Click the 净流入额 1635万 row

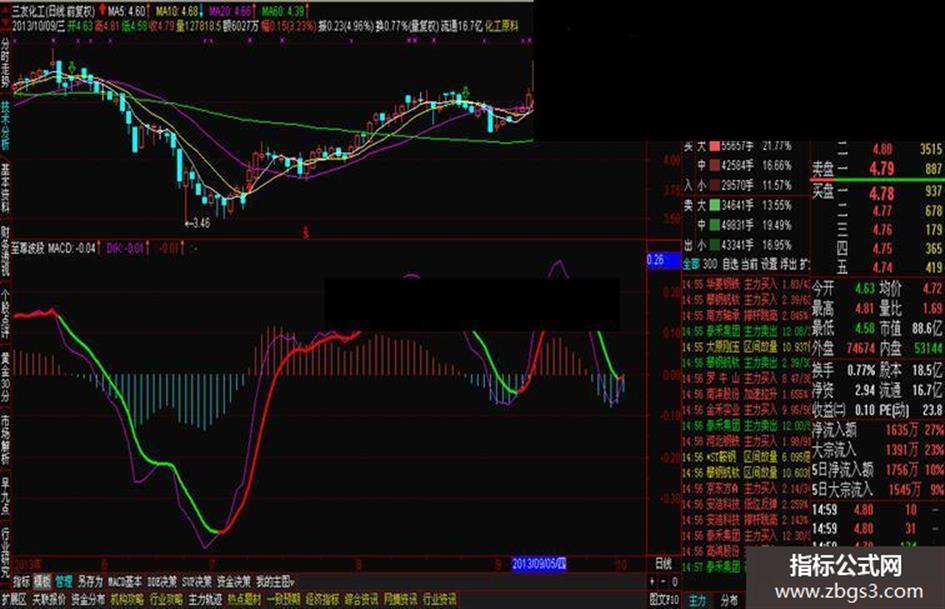pyautogui.click(x=877, y=431)
